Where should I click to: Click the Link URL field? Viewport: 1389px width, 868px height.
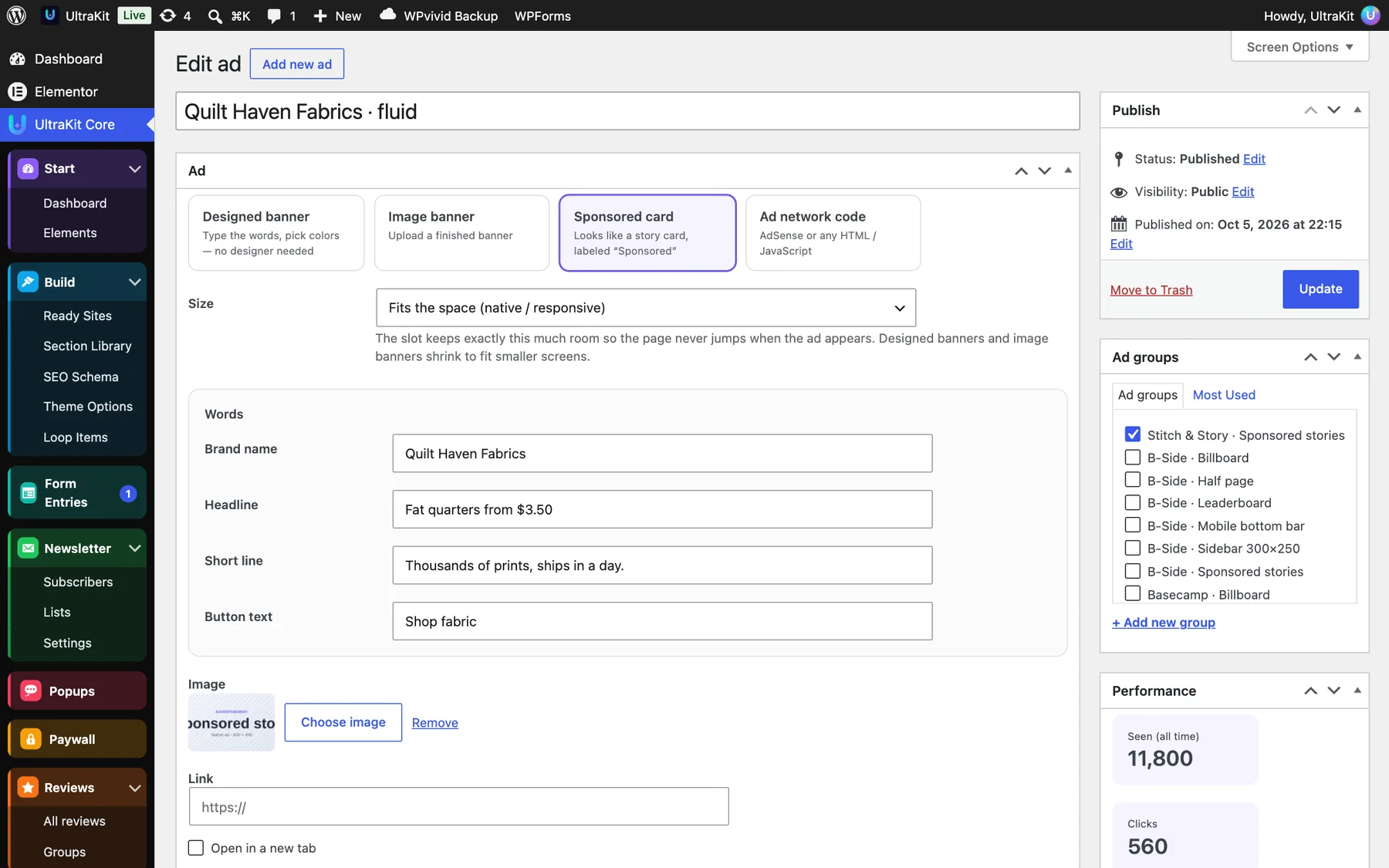click(x=458, y=807)
